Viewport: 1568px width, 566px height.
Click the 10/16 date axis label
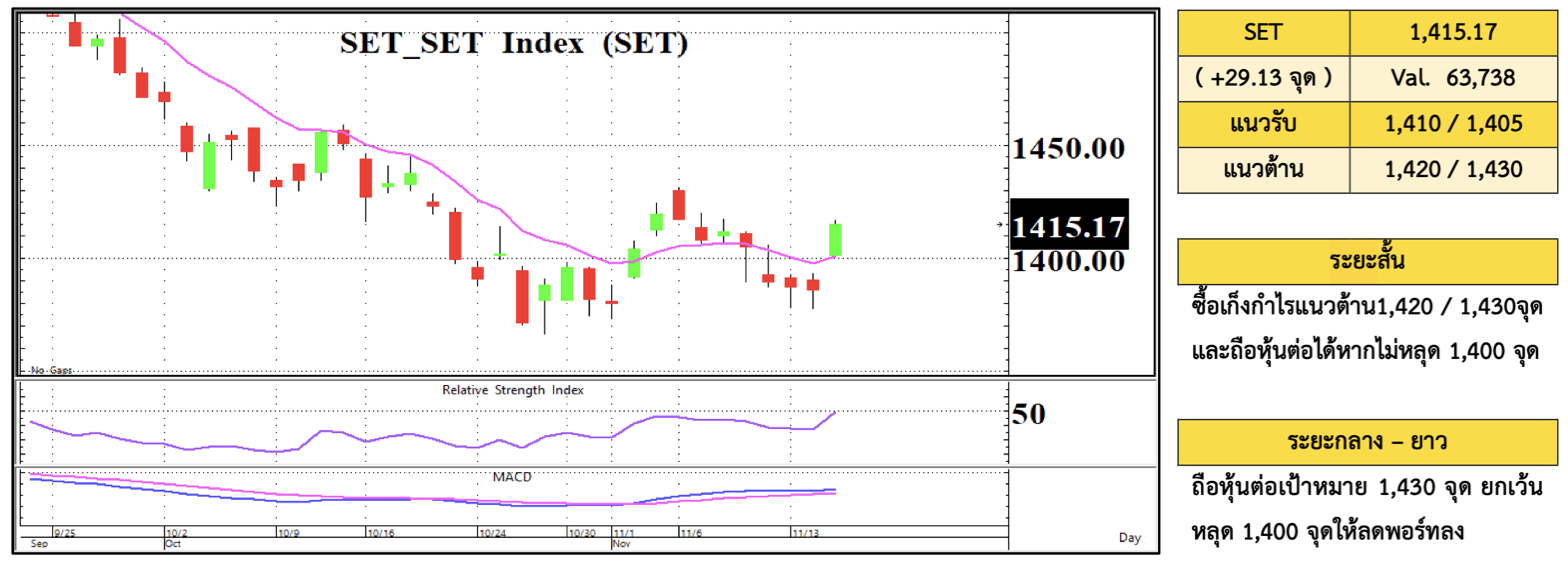381,534
